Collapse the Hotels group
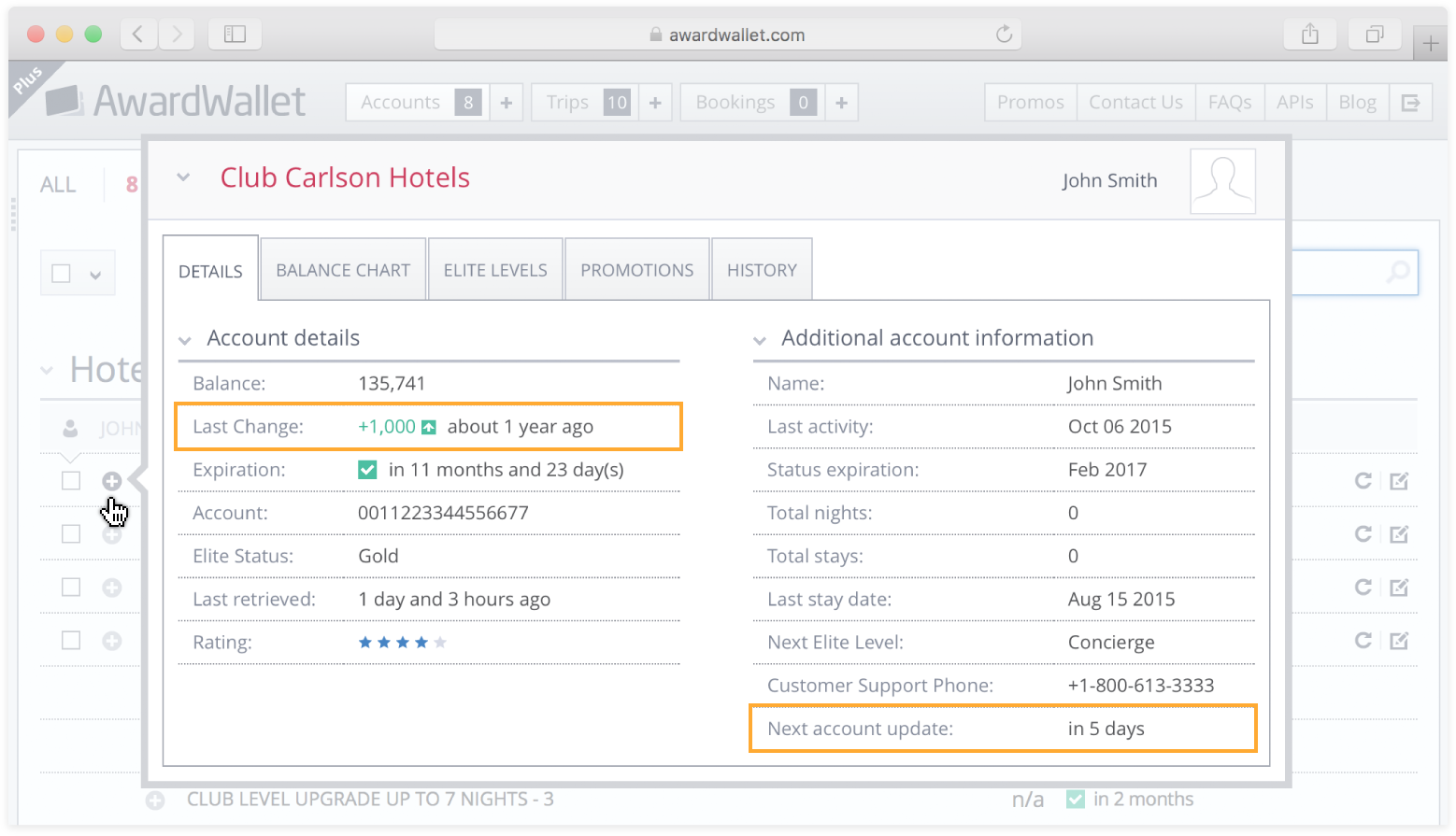This screenshot has height=836, width=1456. point(47,371)
